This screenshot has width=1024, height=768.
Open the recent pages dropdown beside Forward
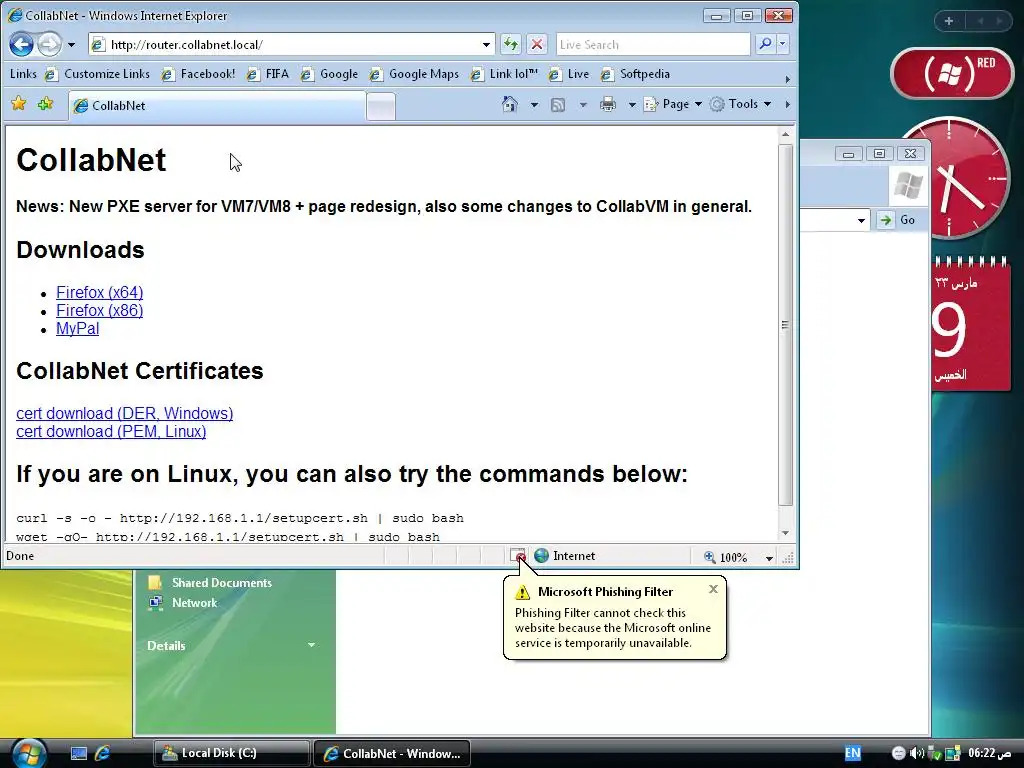click(x=71, y=45)
